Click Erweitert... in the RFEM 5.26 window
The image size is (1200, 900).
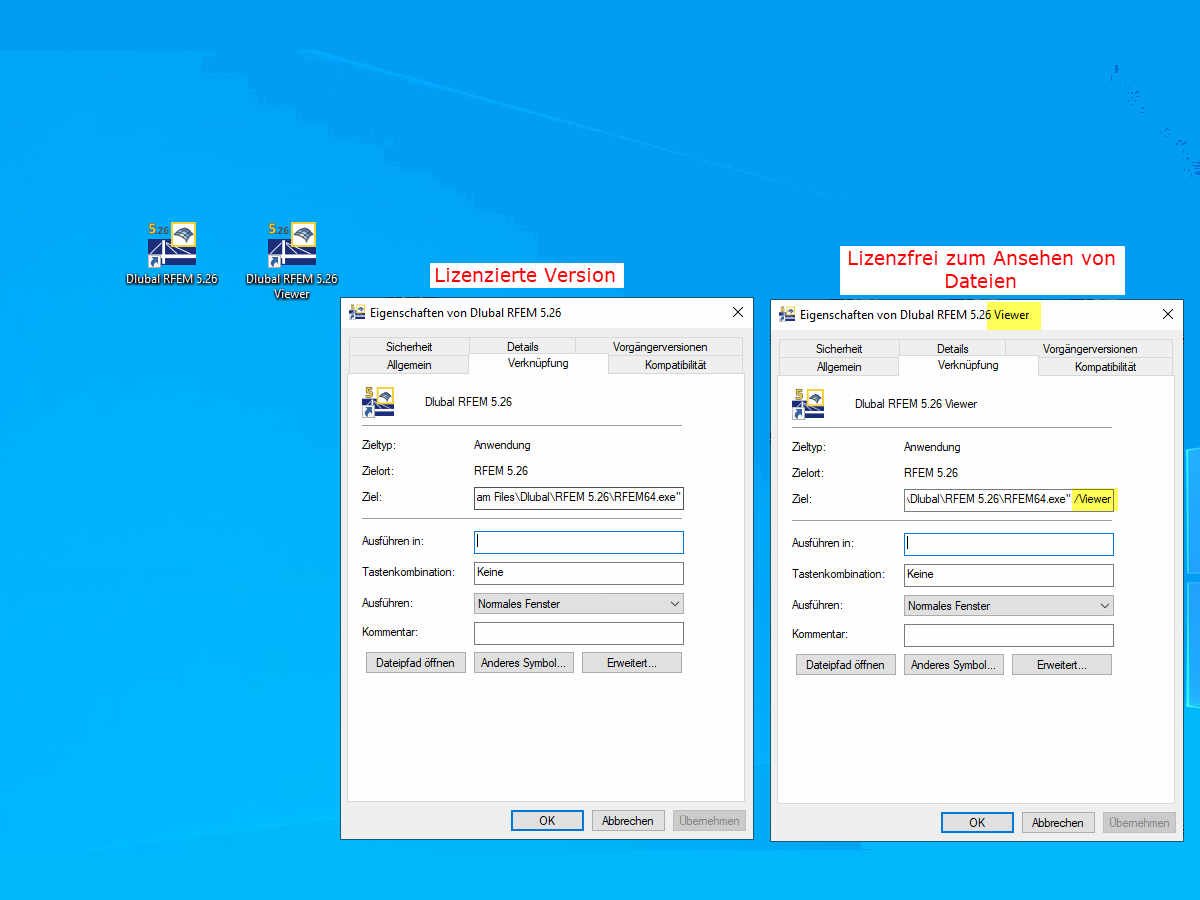(632, 663)
